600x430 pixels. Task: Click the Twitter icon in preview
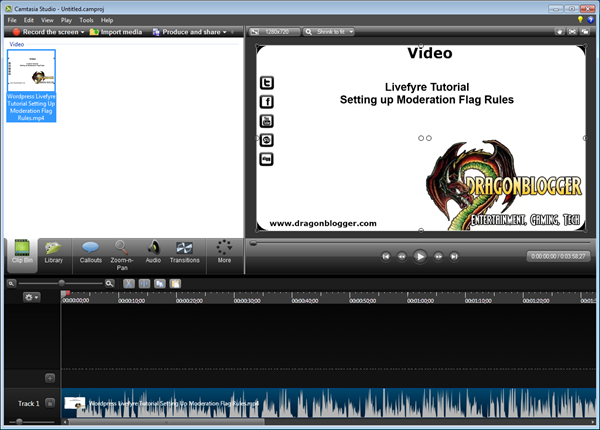coord(267,83)
